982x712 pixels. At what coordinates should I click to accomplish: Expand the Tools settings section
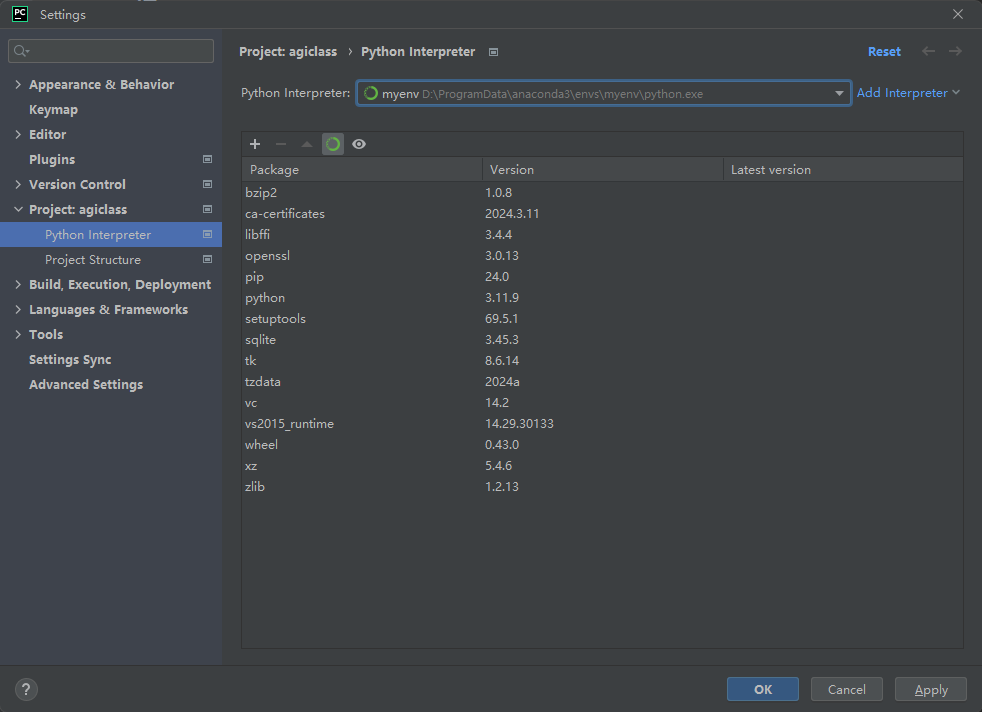click(18, 334)
